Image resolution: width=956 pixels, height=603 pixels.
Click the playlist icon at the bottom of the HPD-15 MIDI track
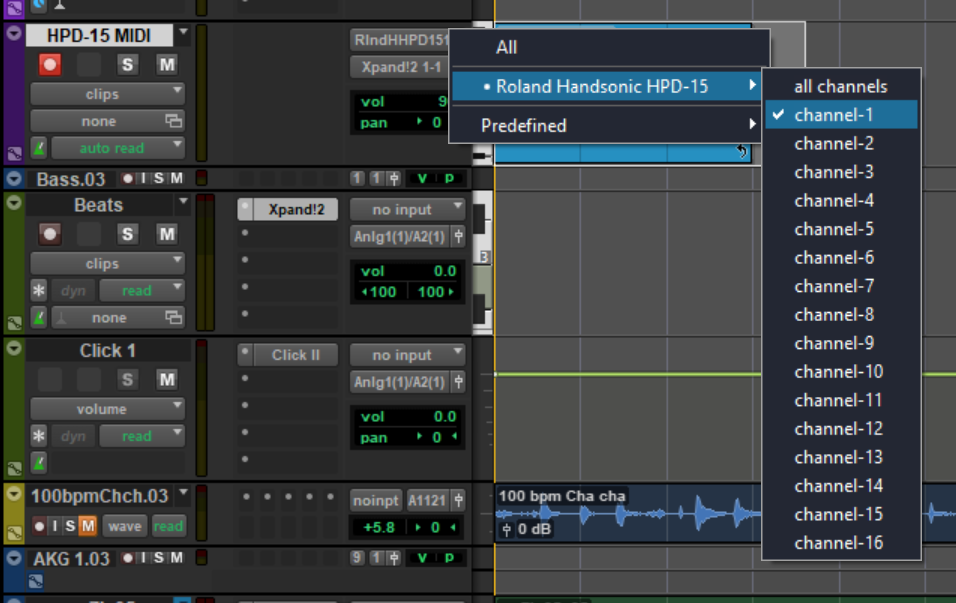pos(15,154)
